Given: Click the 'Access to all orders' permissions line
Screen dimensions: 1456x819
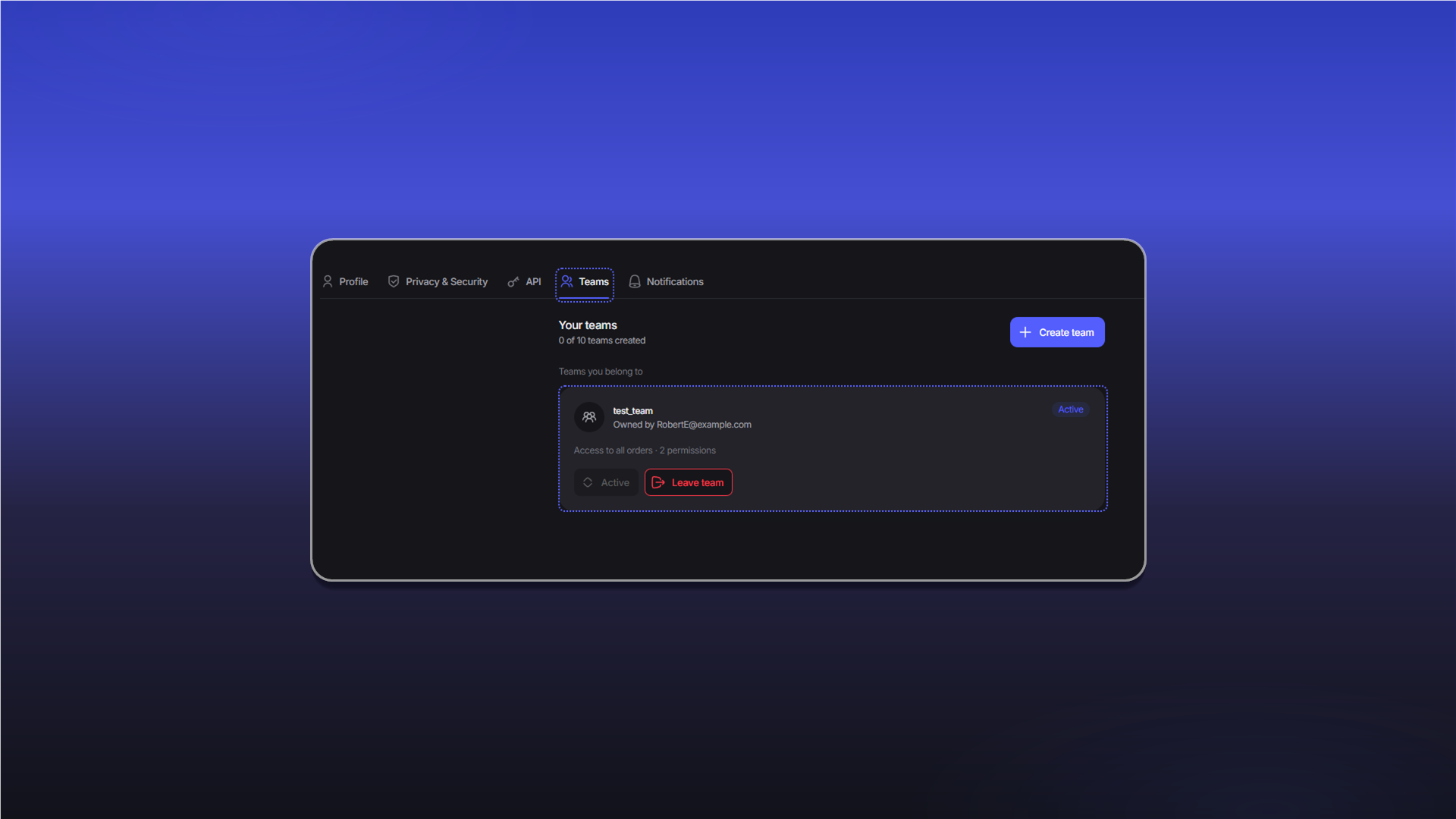Looking at the screenshot, I should point(645,450).
